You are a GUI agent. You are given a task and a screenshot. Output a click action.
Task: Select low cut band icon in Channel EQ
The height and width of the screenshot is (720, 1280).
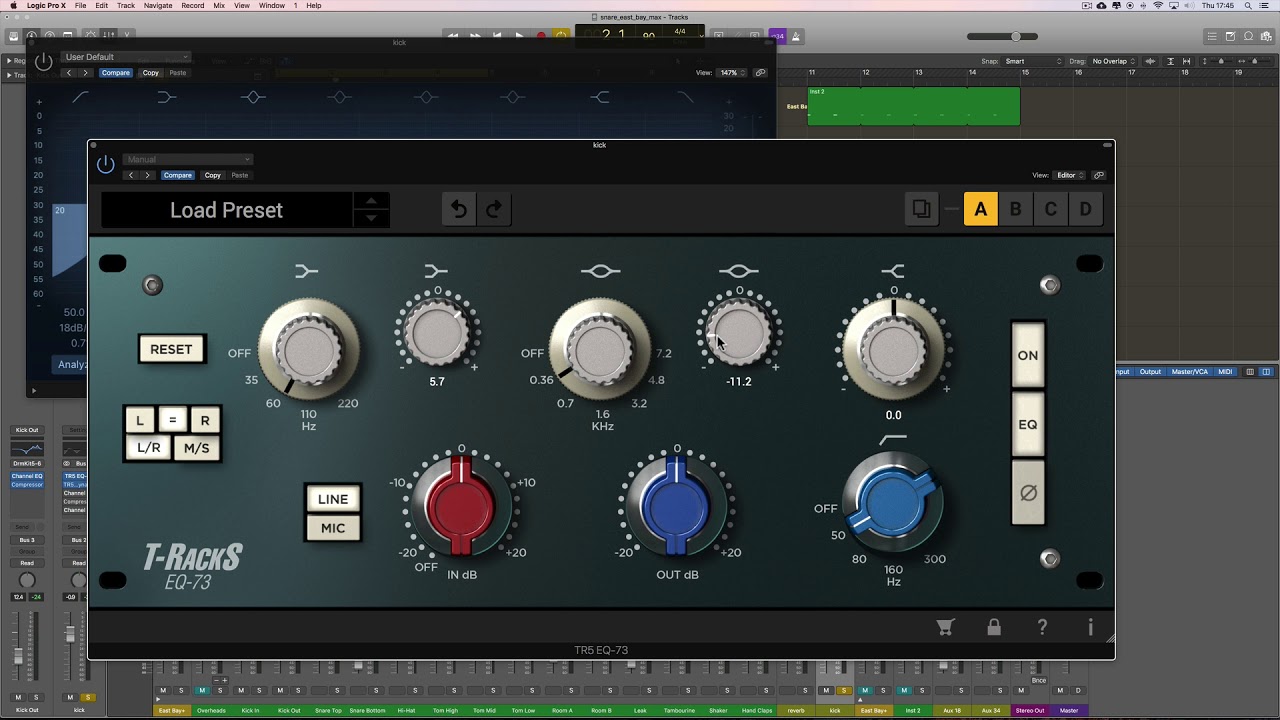point(81,97)
